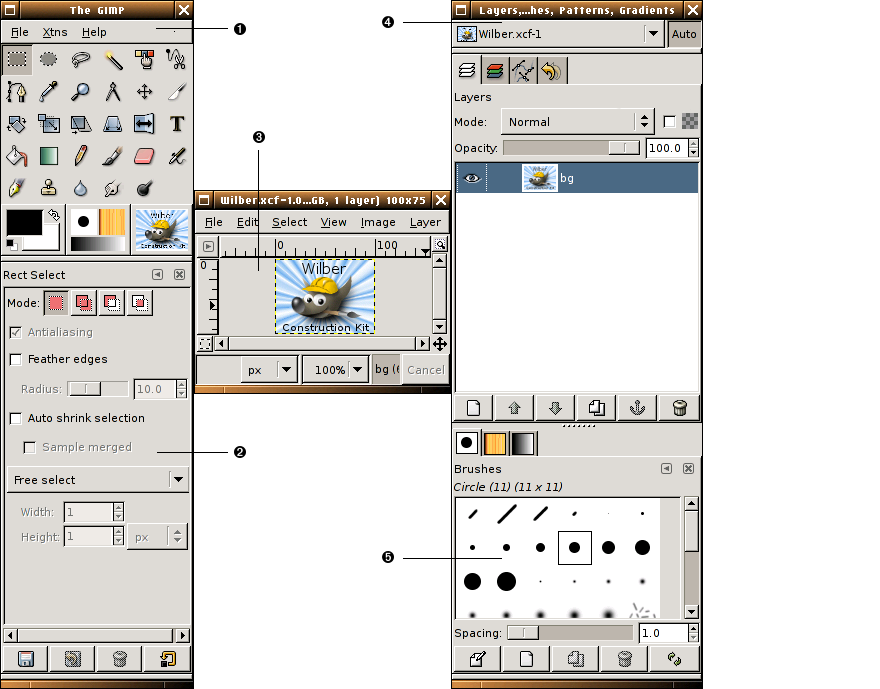The width and height of the screenshot is (880, 689).
Task: Click the Cancel button in status bar
Action: pyautogui.click(x=425, y=370)
